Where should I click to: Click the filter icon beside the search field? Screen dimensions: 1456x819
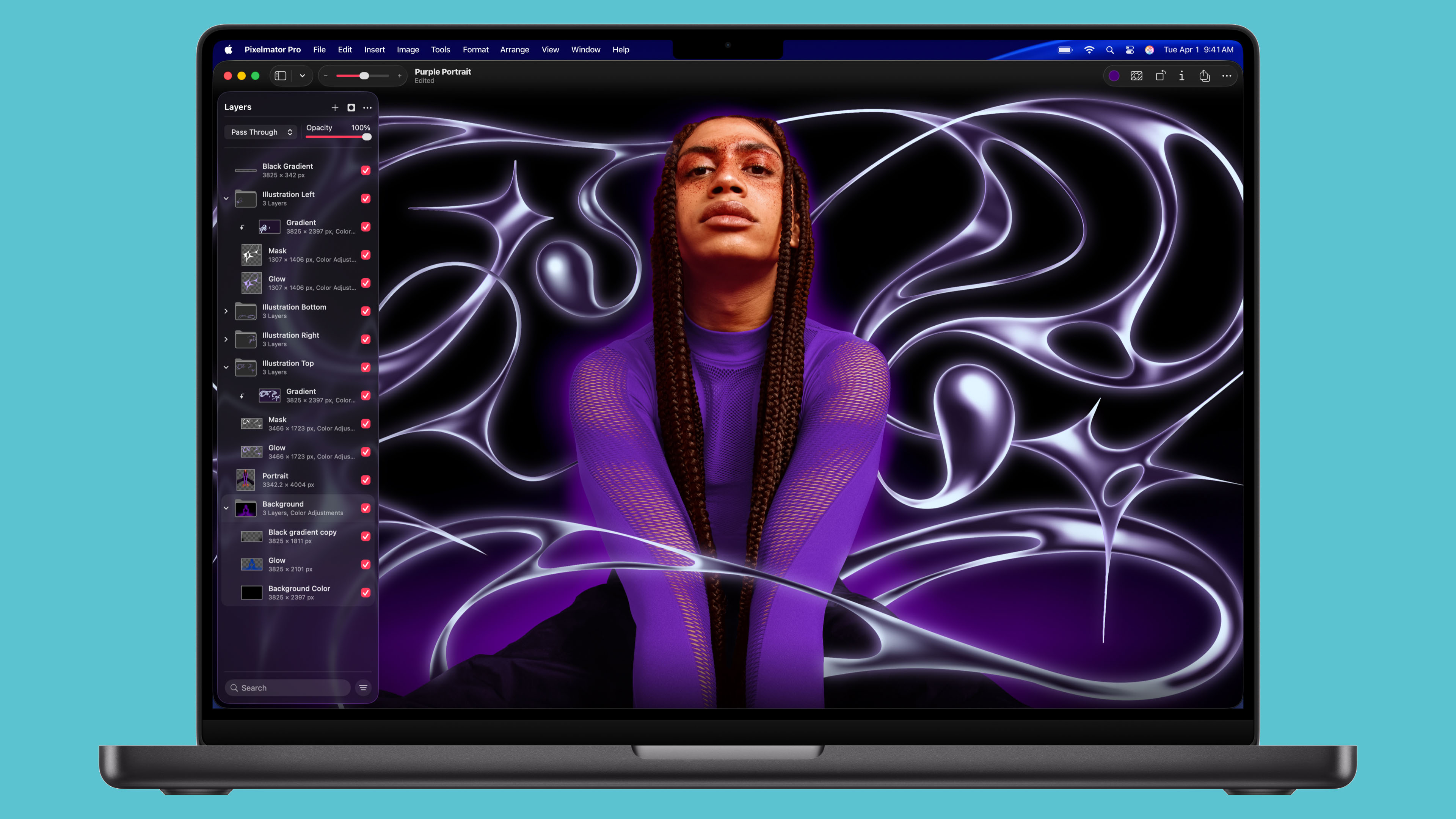pyautogui.click(x=363, y=688)
